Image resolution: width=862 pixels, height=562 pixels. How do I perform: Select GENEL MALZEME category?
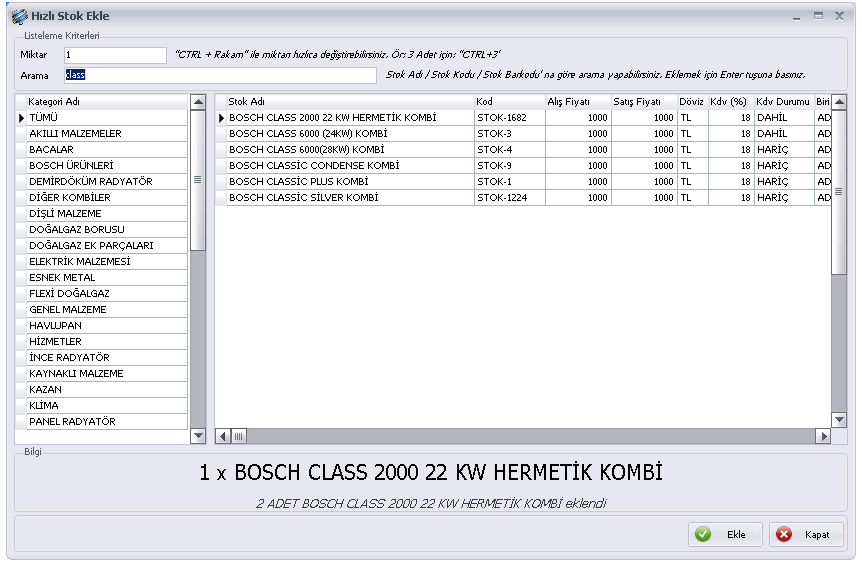coord(107,309)
